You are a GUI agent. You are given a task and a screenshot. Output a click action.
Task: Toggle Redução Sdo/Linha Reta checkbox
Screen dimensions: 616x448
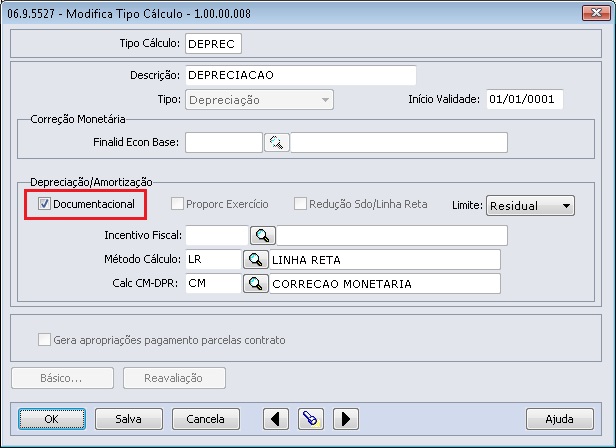click(300, 204)
